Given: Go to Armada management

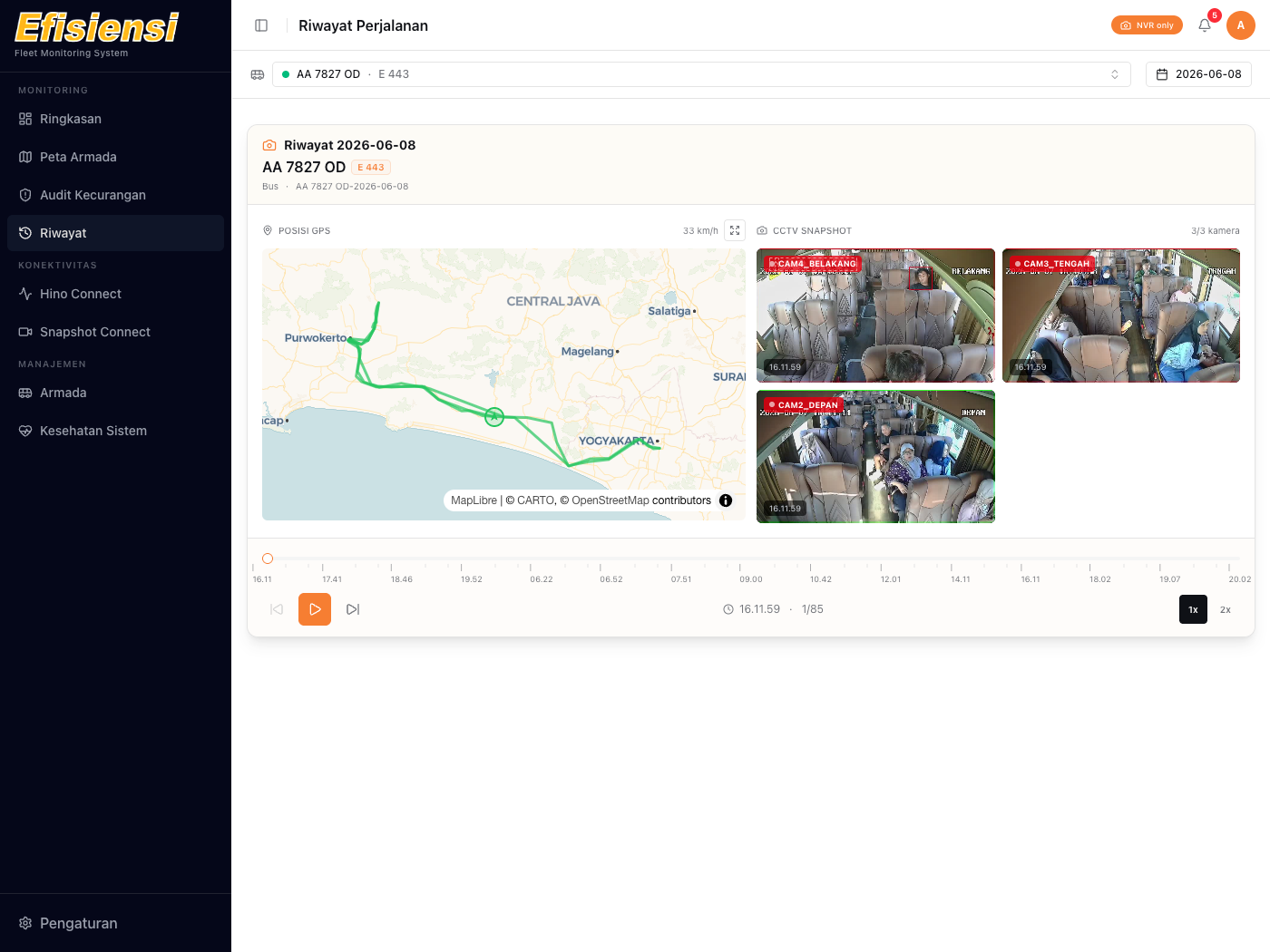Looking at the screenshot, I should (x=115, y=393).
